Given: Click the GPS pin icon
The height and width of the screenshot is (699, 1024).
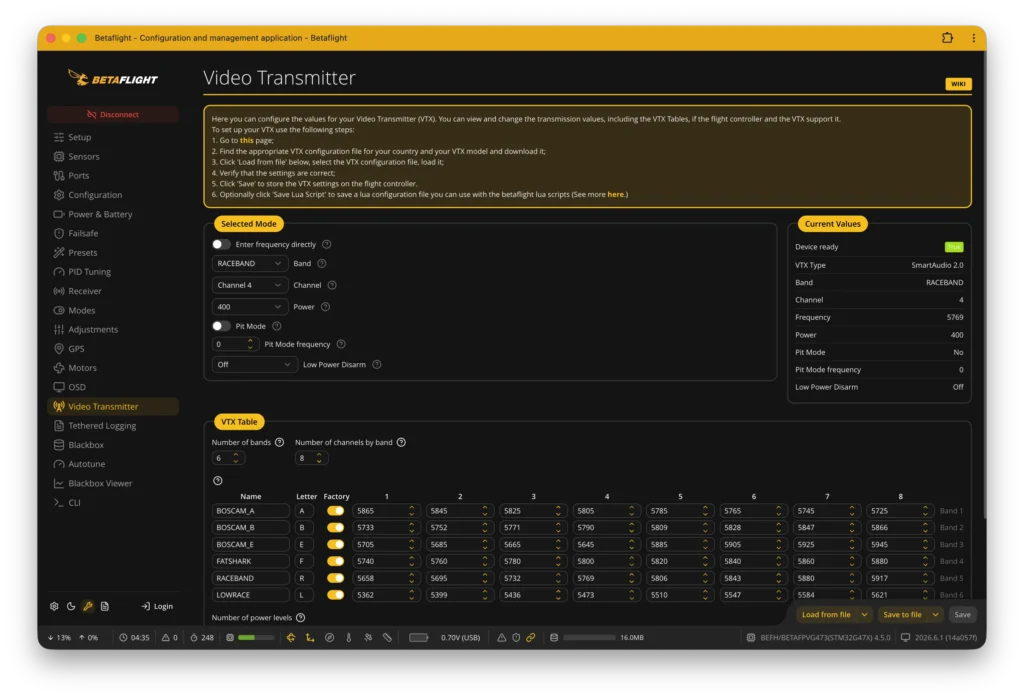Looking at the screenshot, I should pyautogui.click(x=59, y=349).
